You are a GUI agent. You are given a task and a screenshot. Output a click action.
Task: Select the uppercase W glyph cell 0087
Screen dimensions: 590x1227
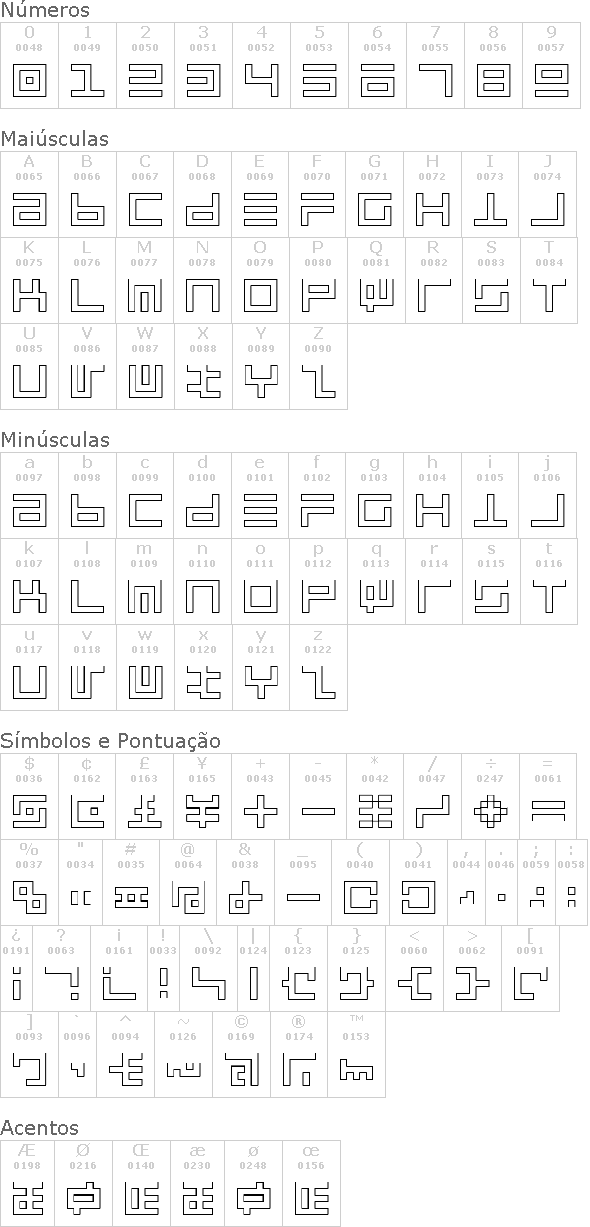(x=145, y=366)
